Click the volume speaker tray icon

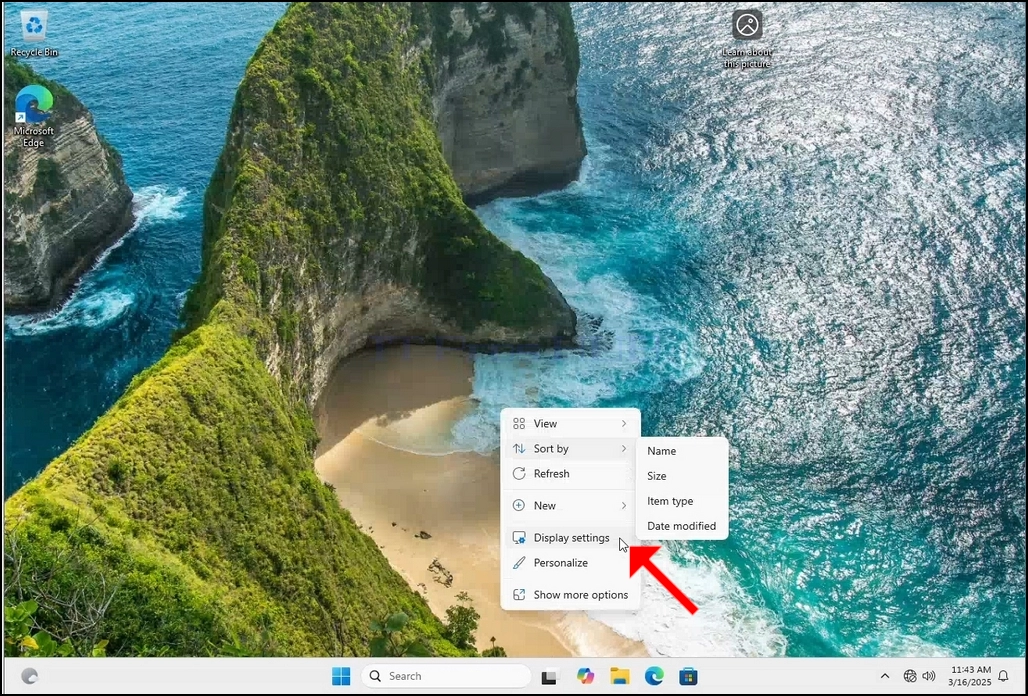[x=928, y=676]
